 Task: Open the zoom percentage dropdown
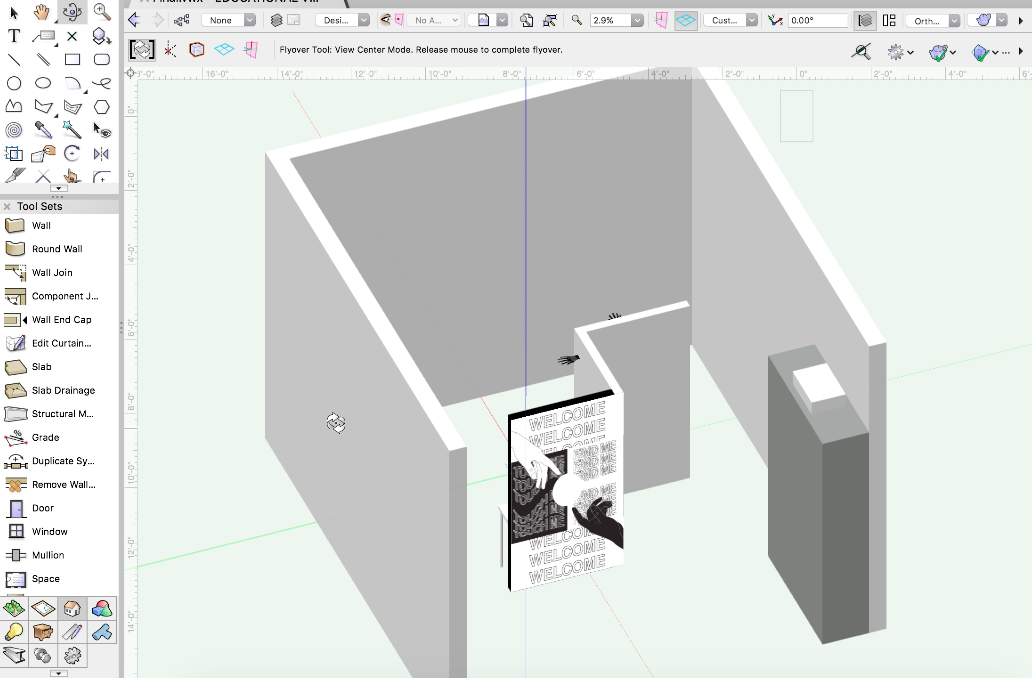coord(637,20)
